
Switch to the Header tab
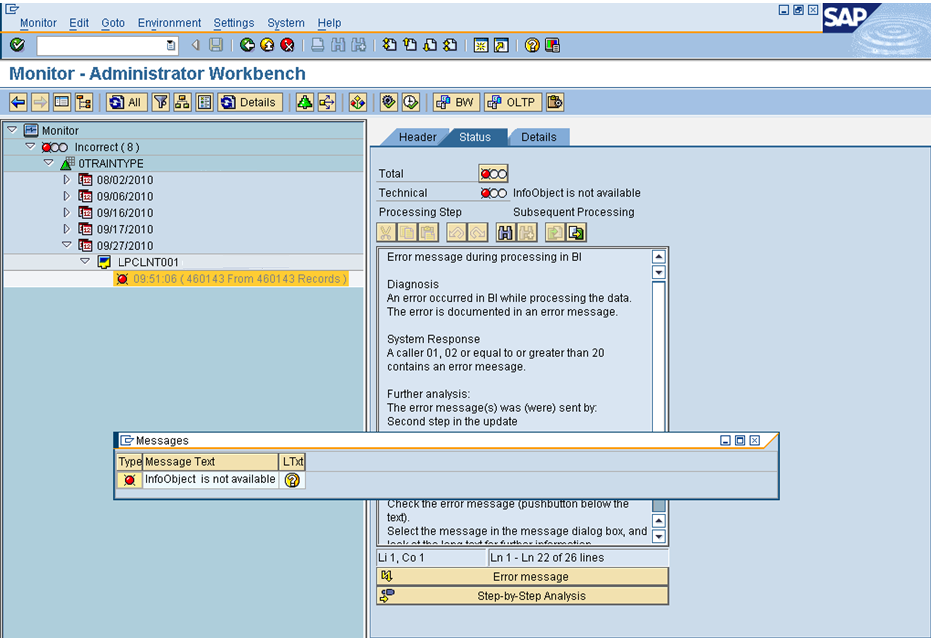pos(417,137)
